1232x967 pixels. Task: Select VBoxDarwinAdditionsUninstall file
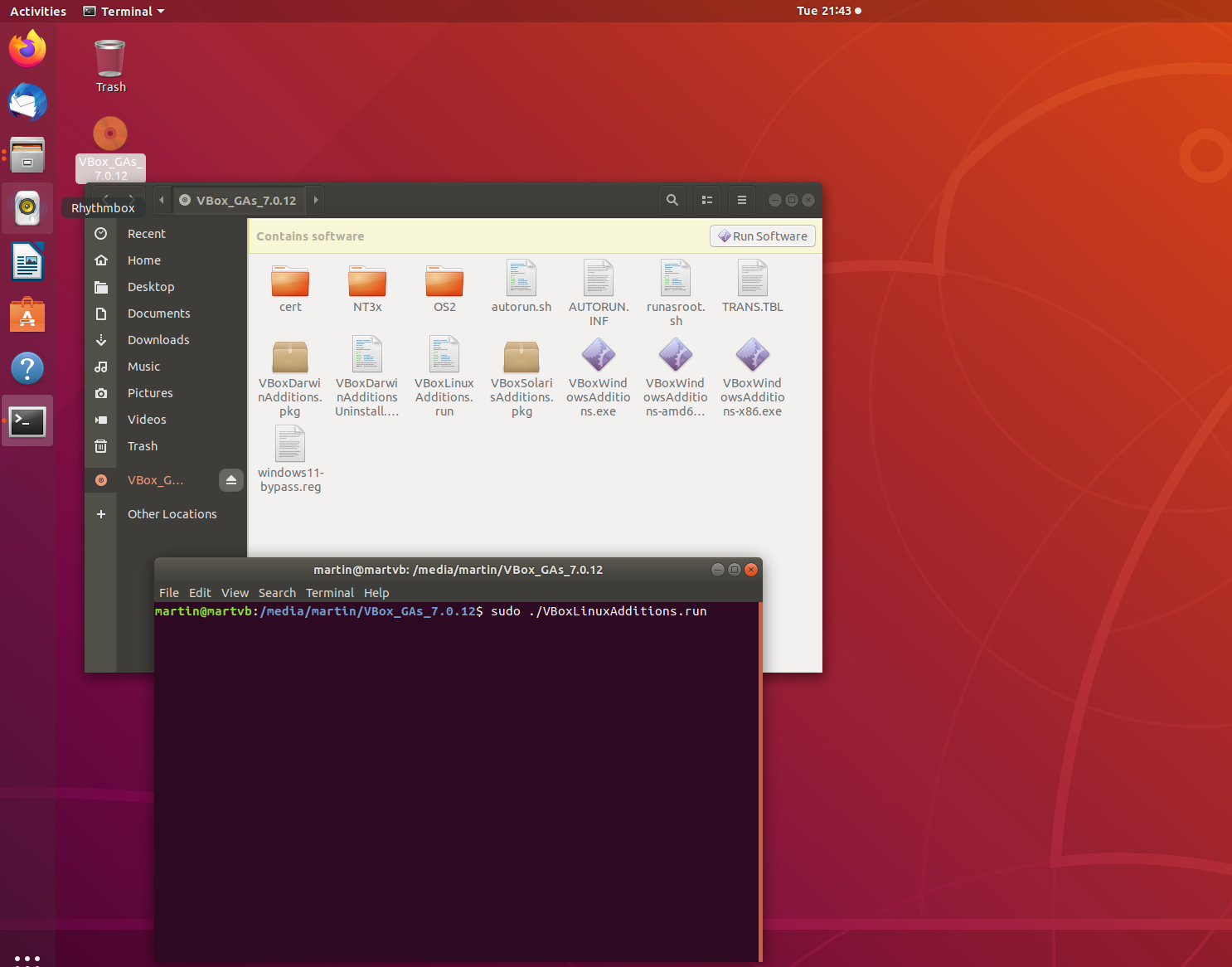367,377
